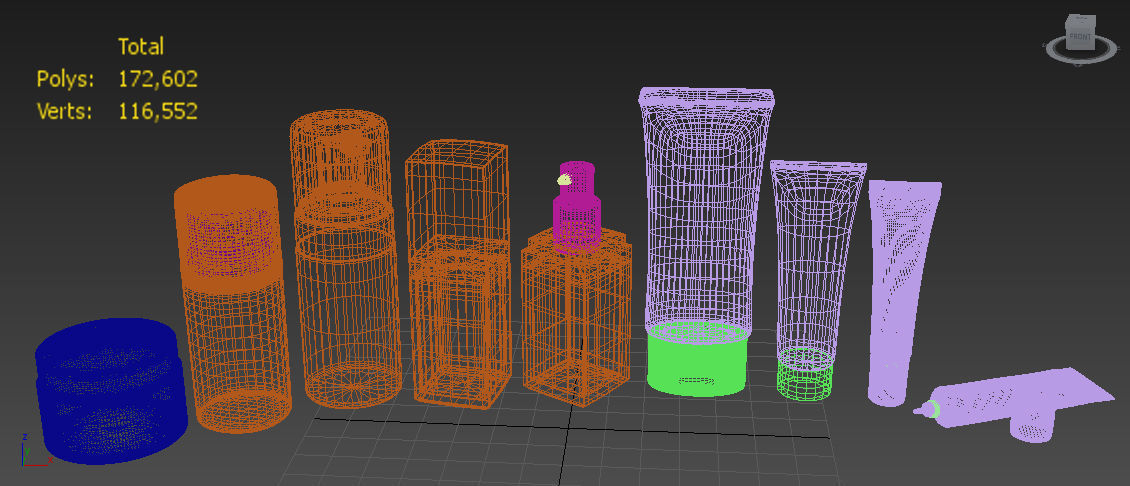This screenshot has width=1130, height=486.
Task: Click the Verts count 116,552
Action: coord(158,111)
